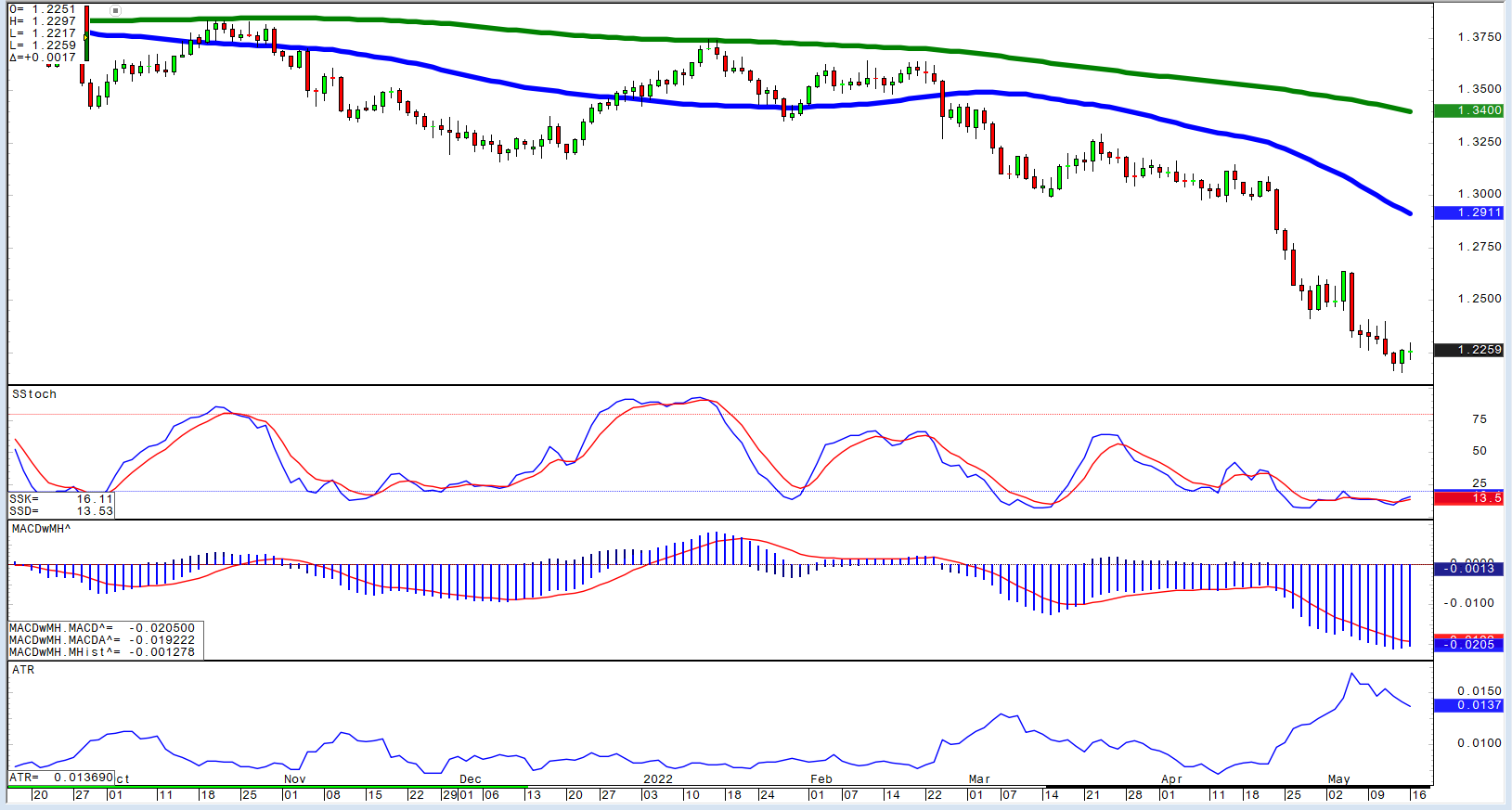Click the MACDwMH.MACDA^= -0.019222 readout
This screenshot has height=810, width=1512.
point(102,640)
